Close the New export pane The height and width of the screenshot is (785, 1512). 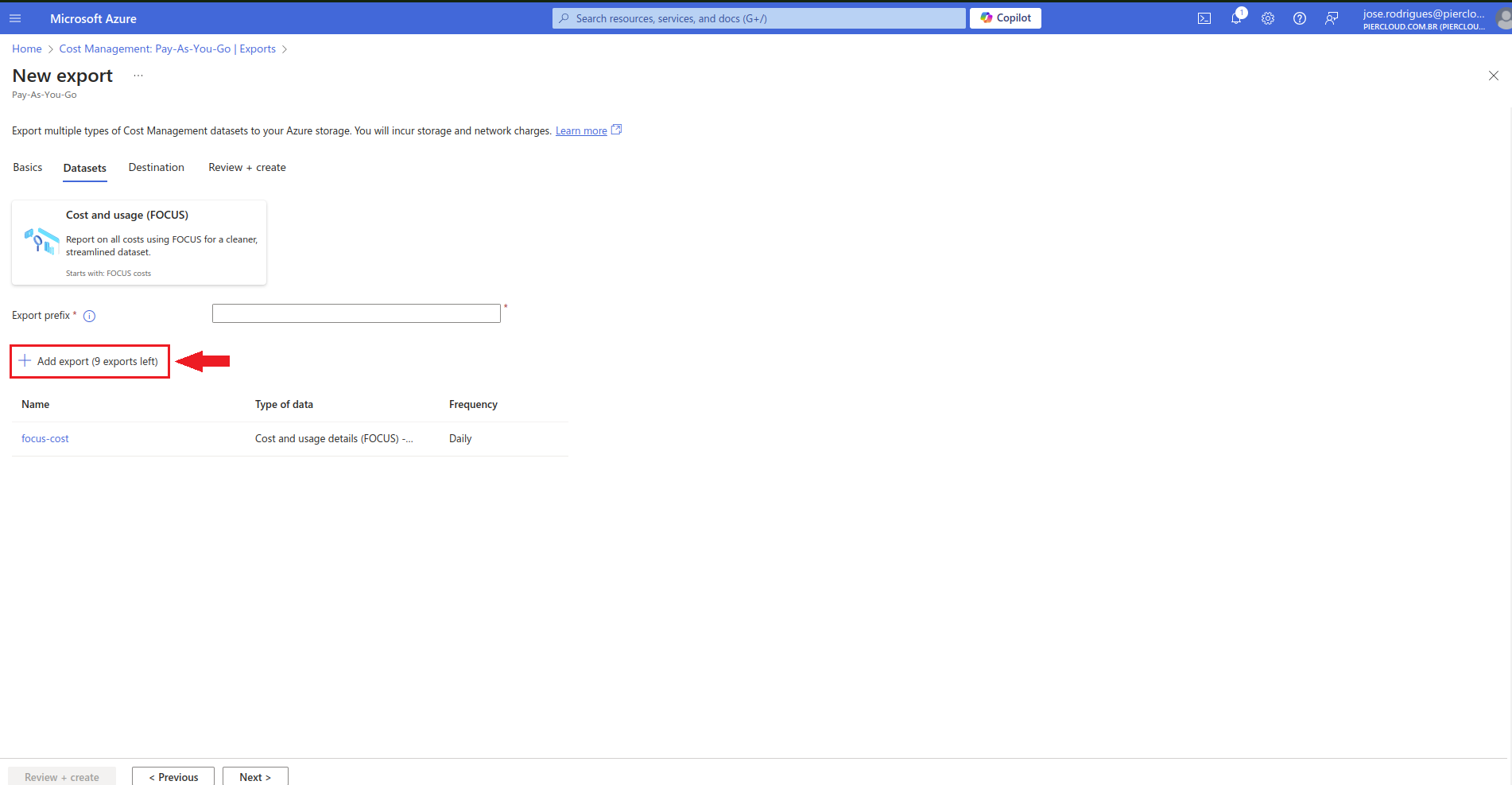point(1493,76)
